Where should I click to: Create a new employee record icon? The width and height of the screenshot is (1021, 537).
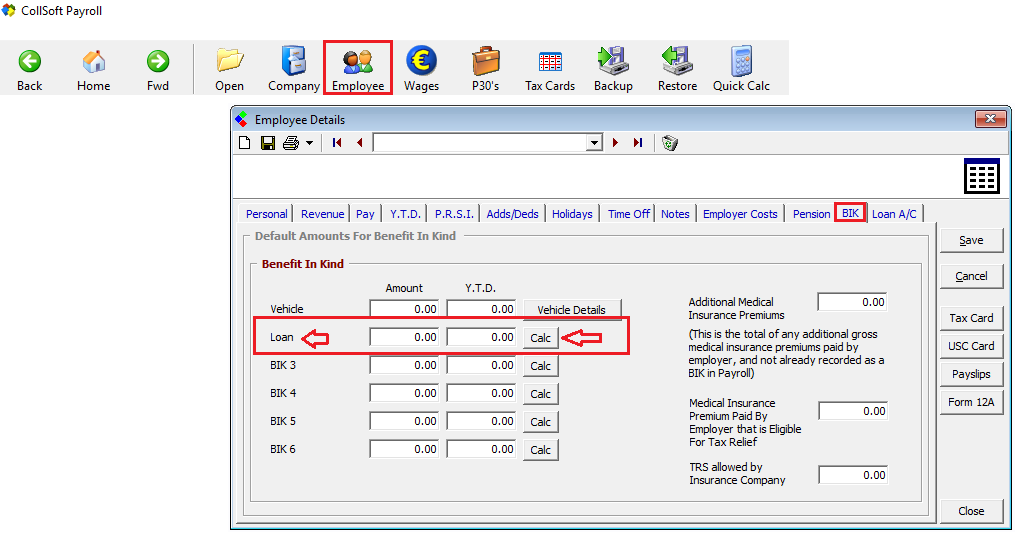(x=245, y=143)
